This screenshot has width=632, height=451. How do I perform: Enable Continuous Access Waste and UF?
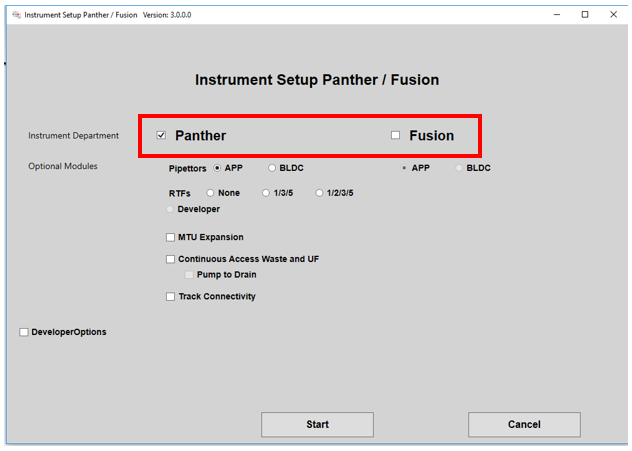point(170,259)
